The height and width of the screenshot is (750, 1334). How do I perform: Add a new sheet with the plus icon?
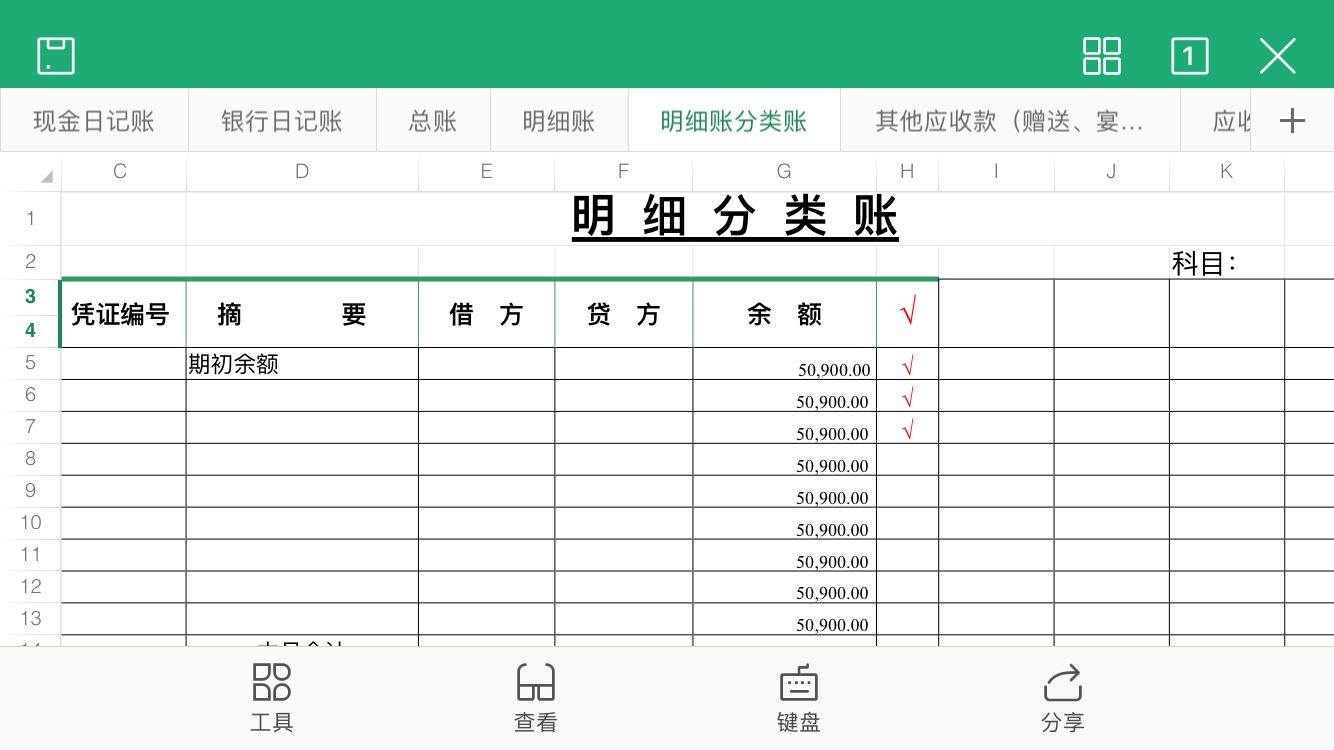point(1292,120)
